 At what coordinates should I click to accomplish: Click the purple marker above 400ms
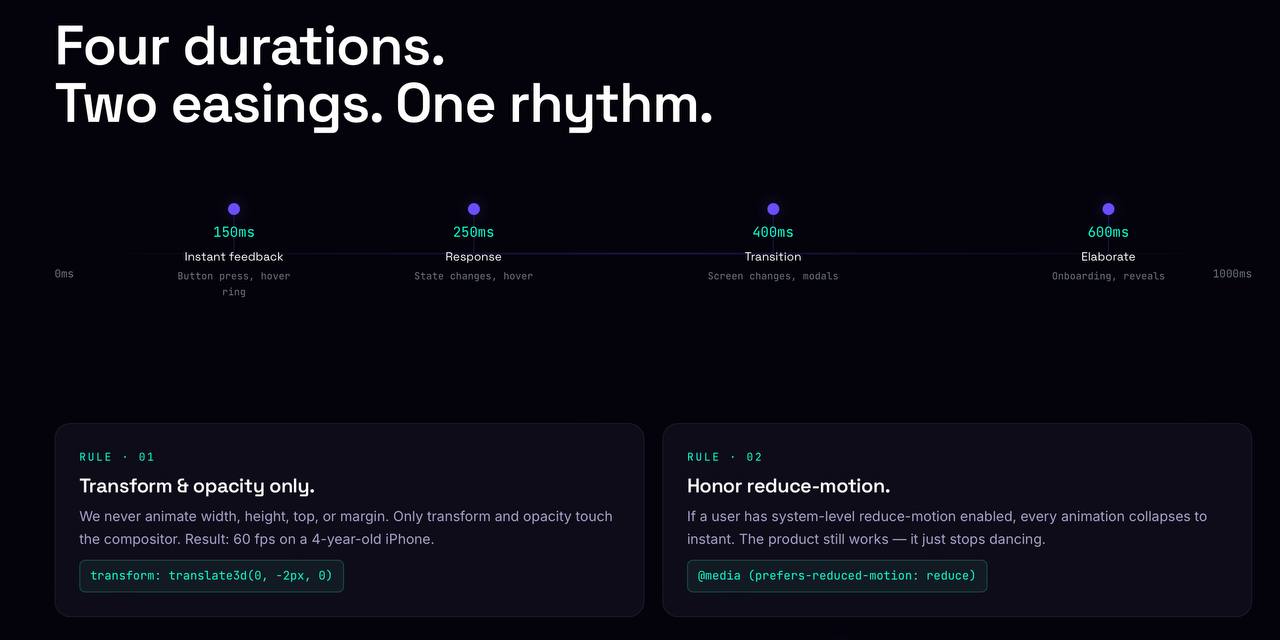773,209
